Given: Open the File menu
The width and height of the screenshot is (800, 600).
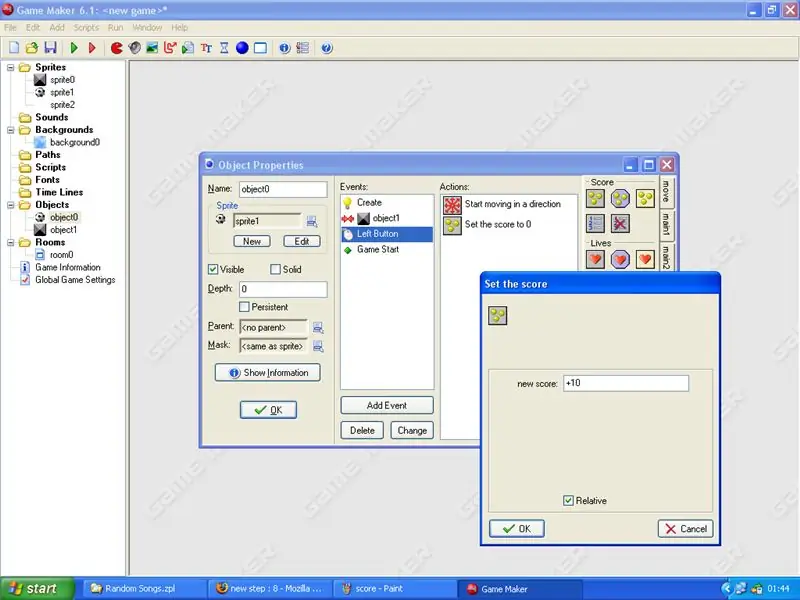Looking at the screenshot, I should pyautogui.click(x=10, y=28).
